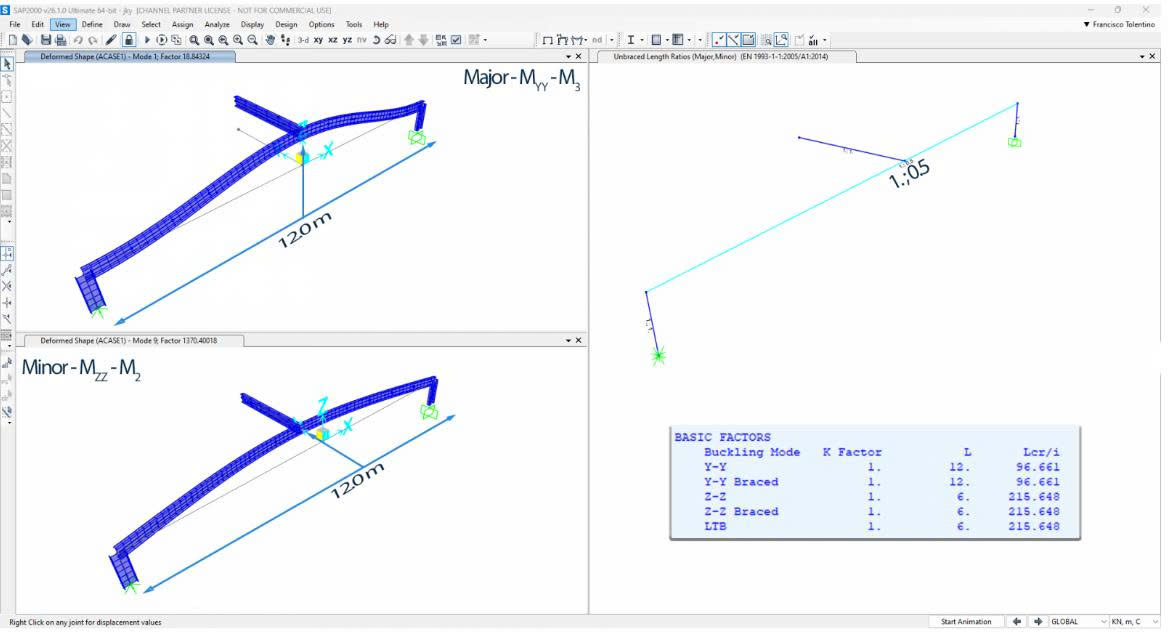This screenshot has height=634, width=1168.
Task: Click the right arrow next mode button
Action: tap(1038, 622)
